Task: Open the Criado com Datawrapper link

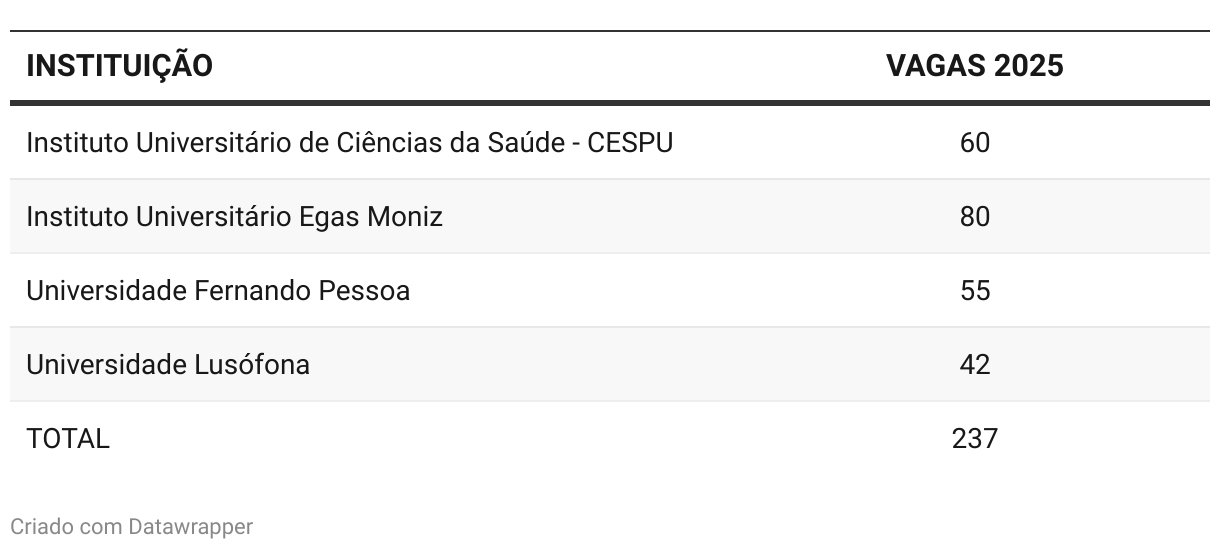Action: coord(132,526)
